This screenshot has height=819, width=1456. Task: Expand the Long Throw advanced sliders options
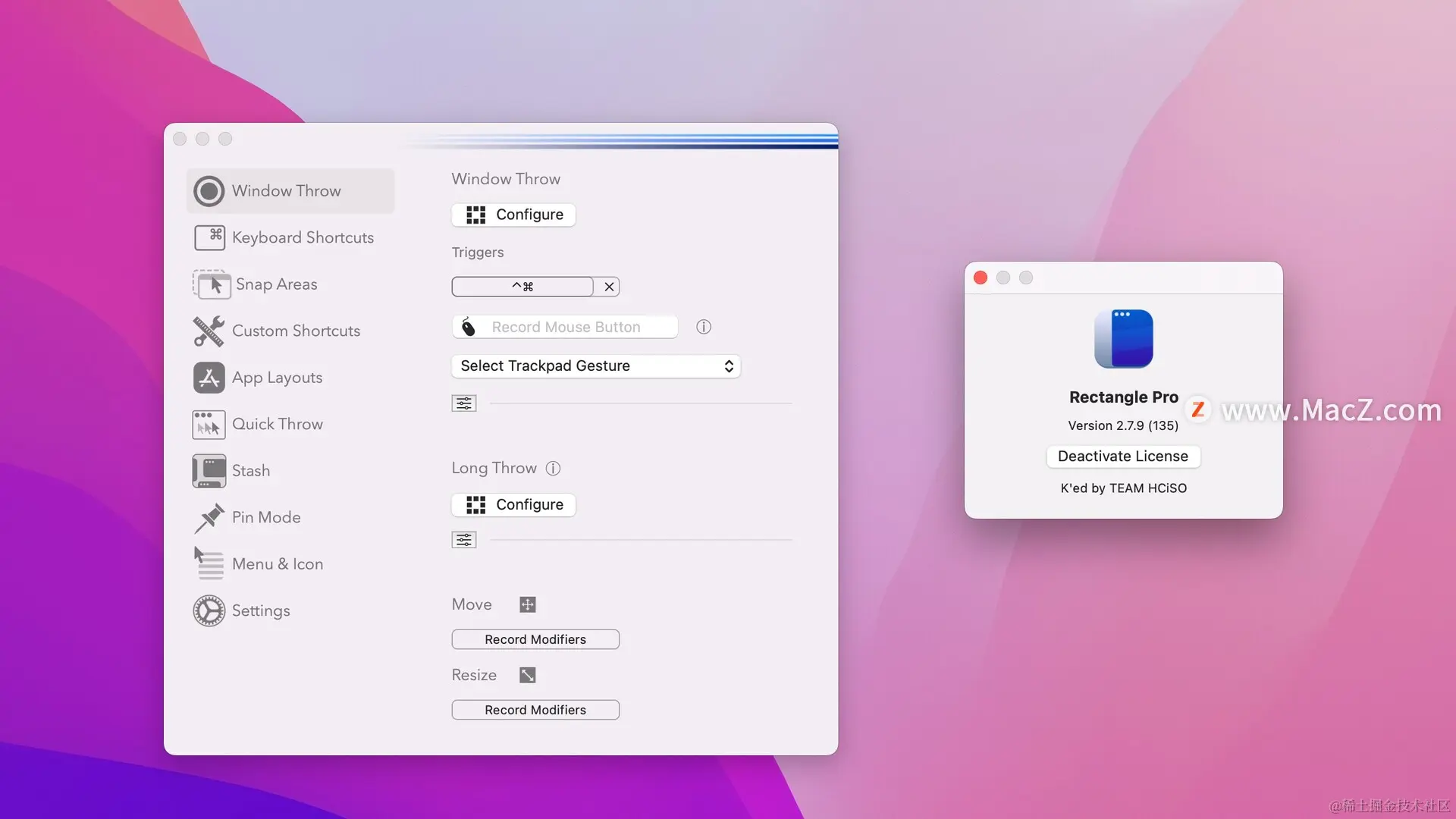point(464,540)
